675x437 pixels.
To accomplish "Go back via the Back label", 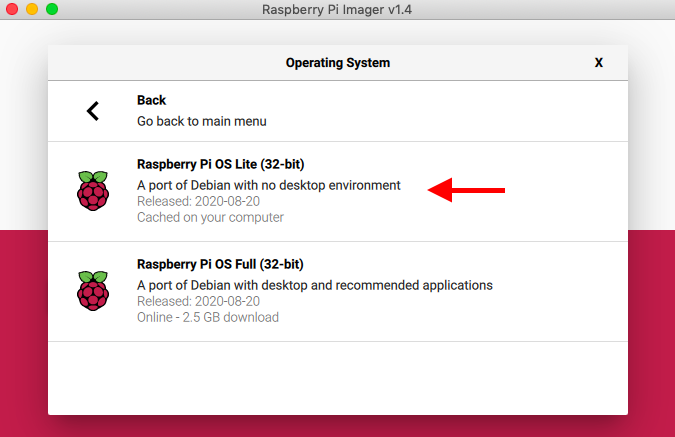I will tap(152, 100).
